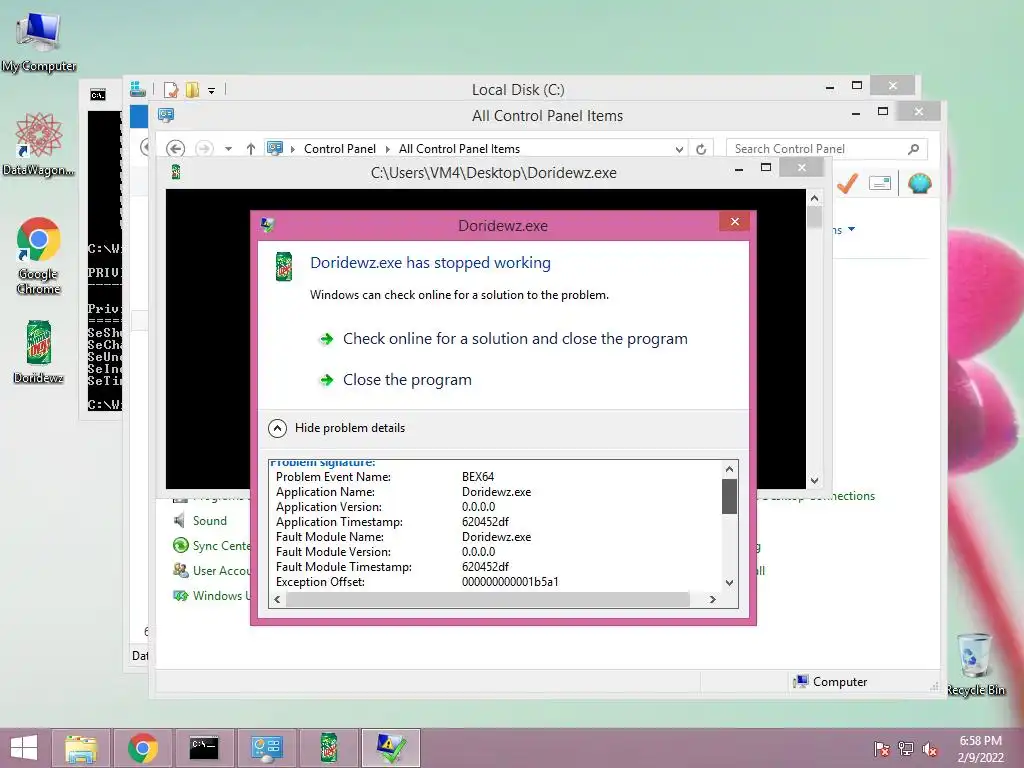Click vertical scrollbar thumb in problem details
Image resolution: width=1024 pixels, height=768 pixels.
[x=729, y=496]
